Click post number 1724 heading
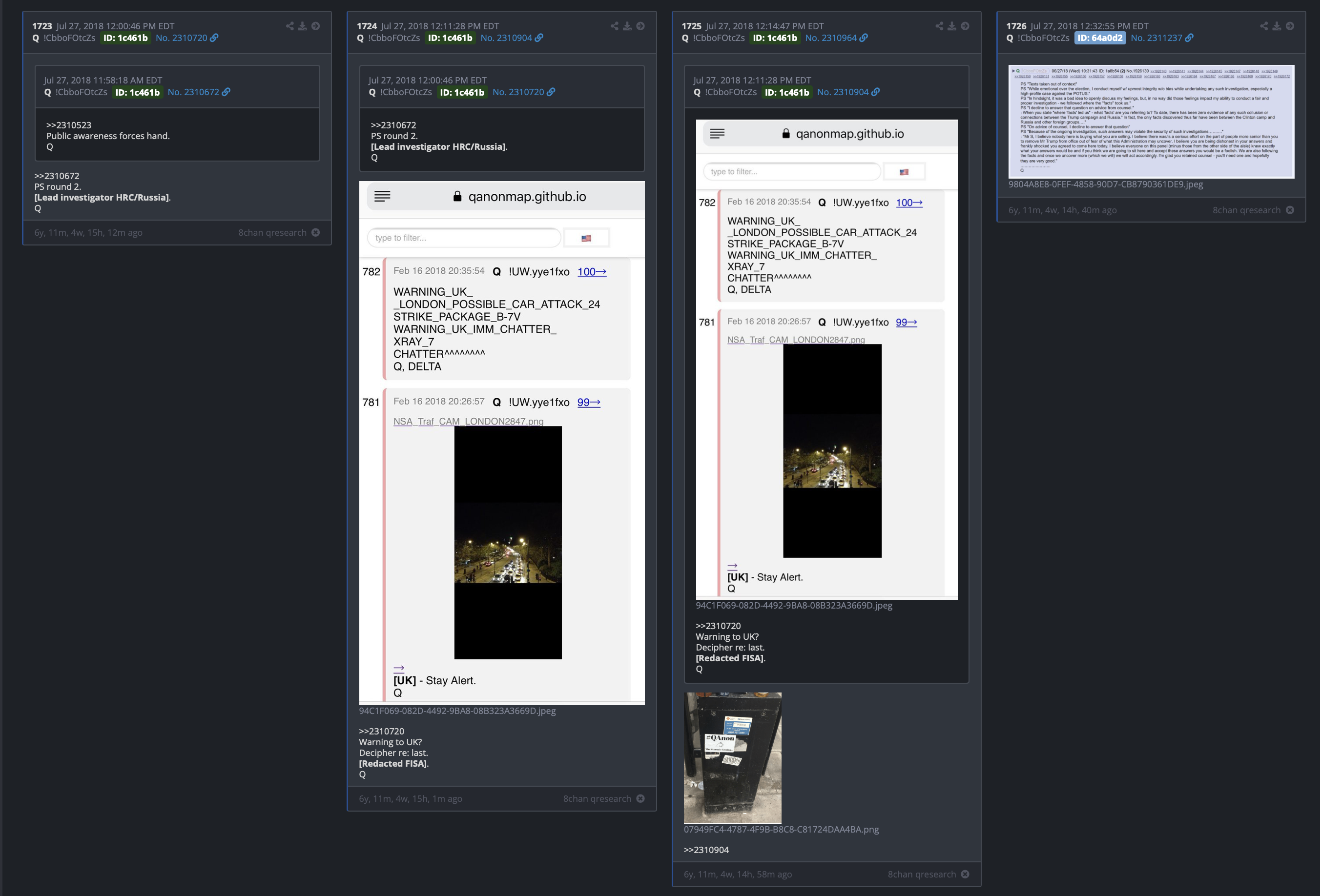Screen dimensions: 1320x896 click(x=367, y=26)
